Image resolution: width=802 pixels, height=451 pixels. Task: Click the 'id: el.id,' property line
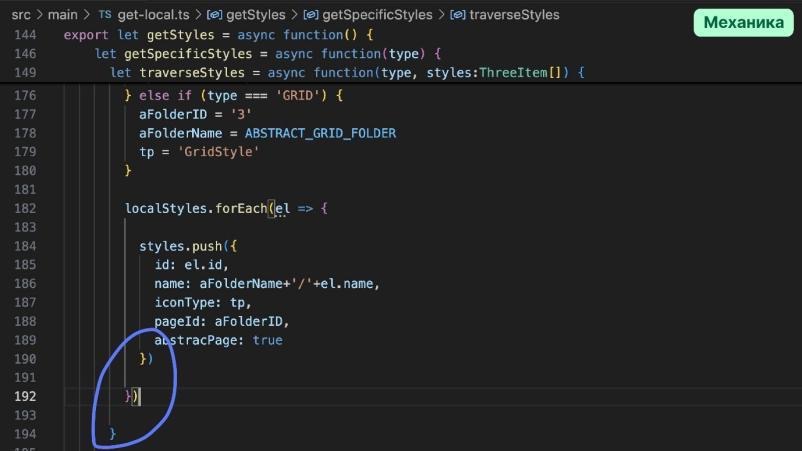click(x=191, y=265)
